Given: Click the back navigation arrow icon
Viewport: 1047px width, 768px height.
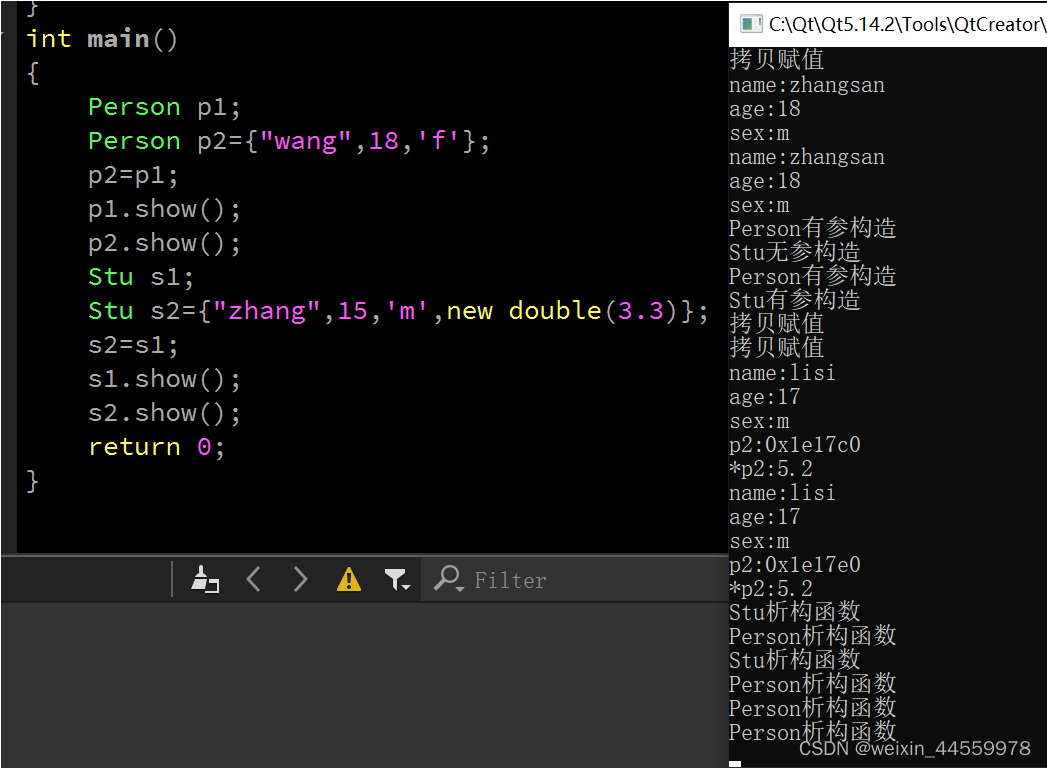Looking at the screenshot, I should 253,579.
